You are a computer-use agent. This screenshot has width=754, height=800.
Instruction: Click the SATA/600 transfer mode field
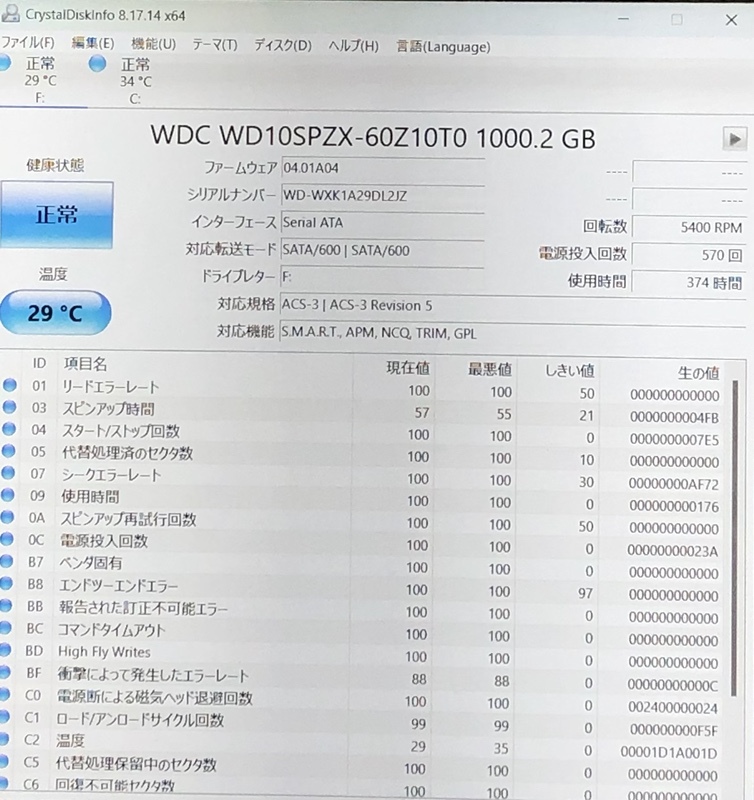[382, 251]
